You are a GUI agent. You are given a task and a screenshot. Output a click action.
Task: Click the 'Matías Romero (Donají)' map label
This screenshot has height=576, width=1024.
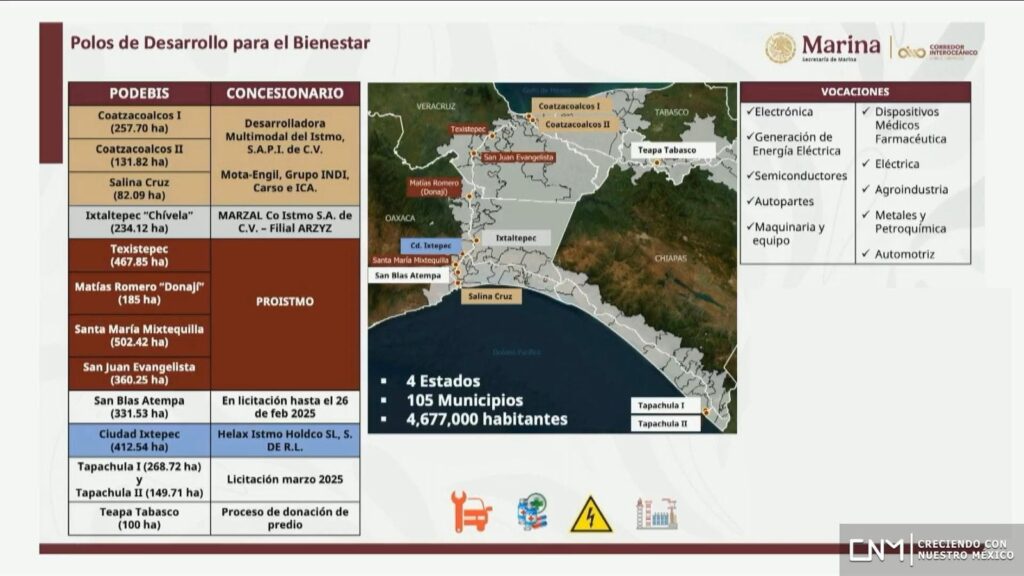click(434, 187)
